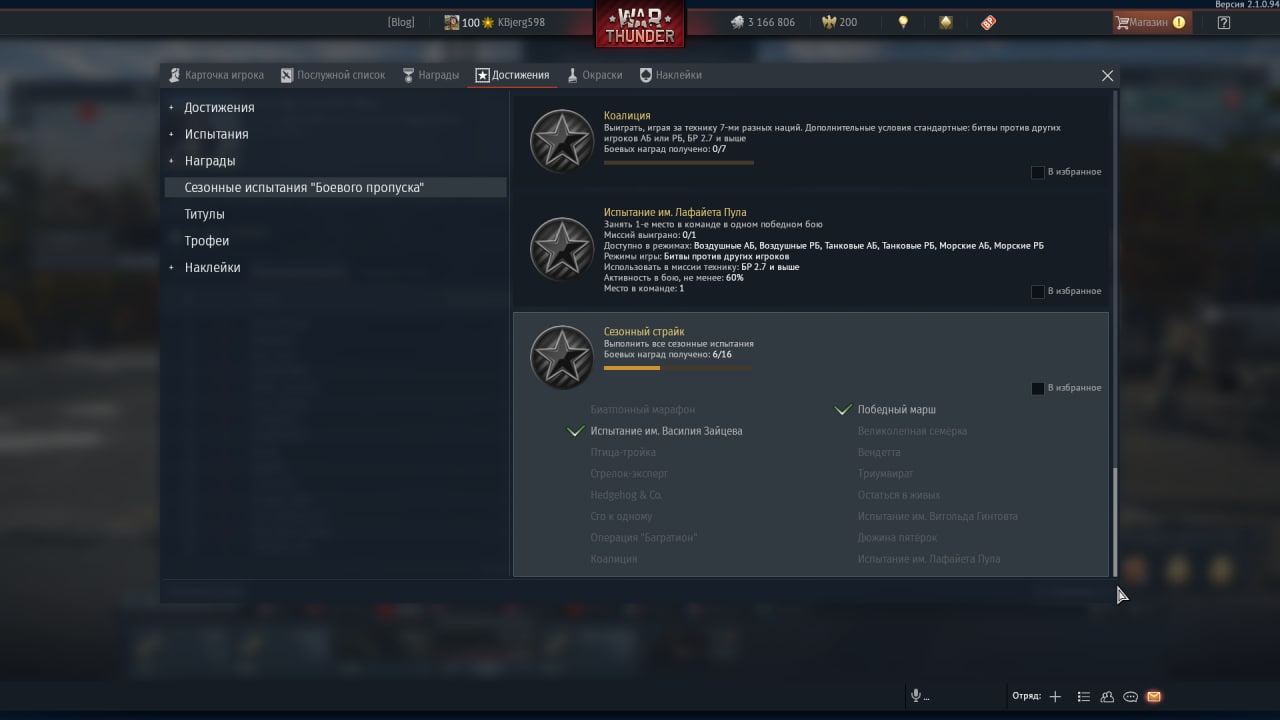Check В избранное for Коалиция challenge
This screenshot has height=720, width=1280.
pos(1037,172)
